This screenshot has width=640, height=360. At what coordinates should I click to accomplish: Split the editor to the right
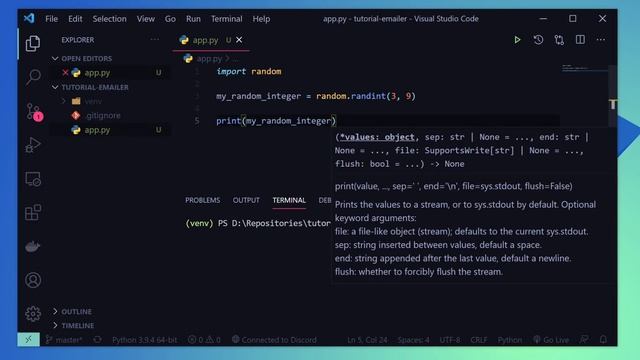[580, 40]
